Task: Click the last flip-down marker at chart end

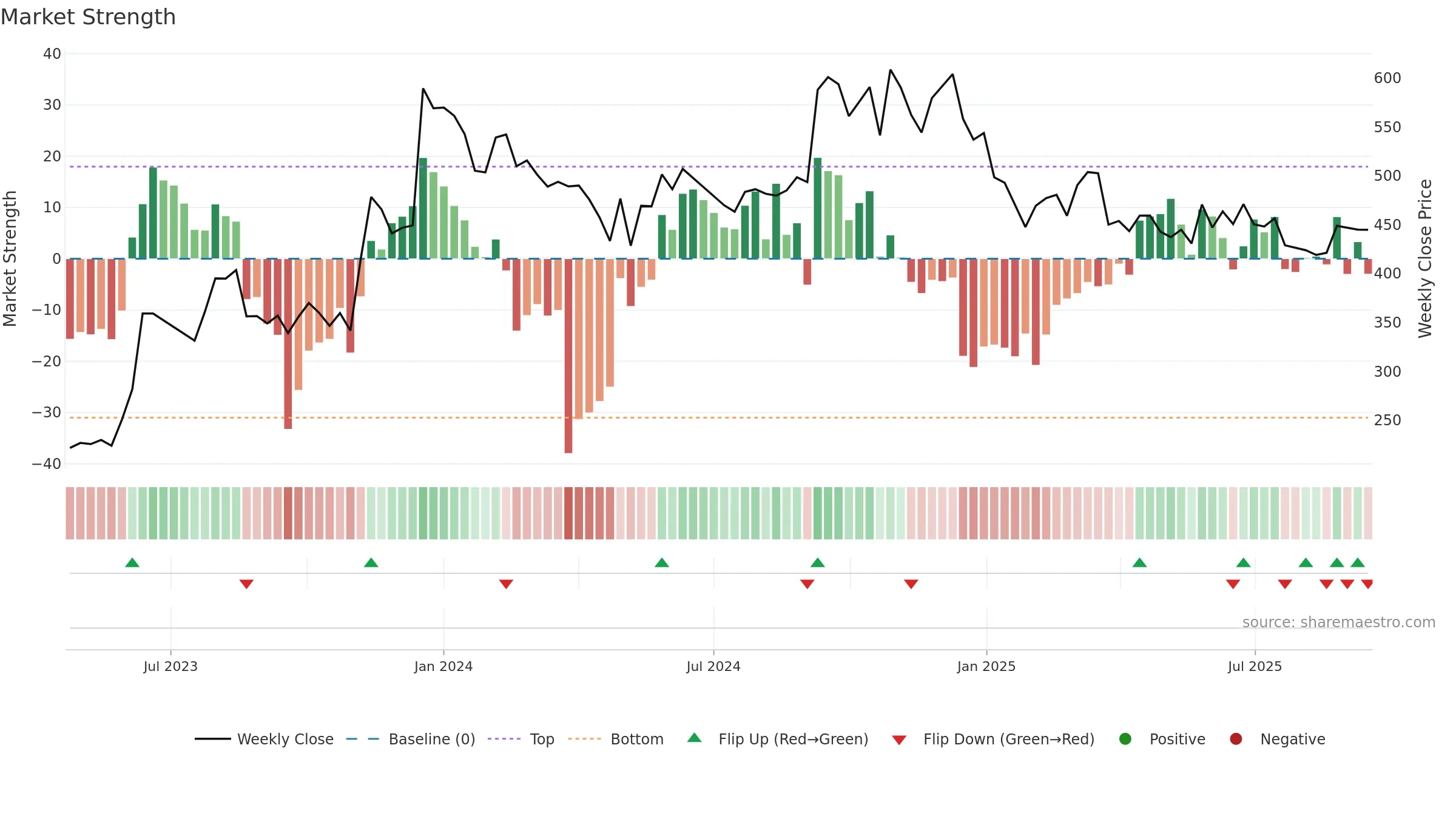Action: (x=1367, y=584)
